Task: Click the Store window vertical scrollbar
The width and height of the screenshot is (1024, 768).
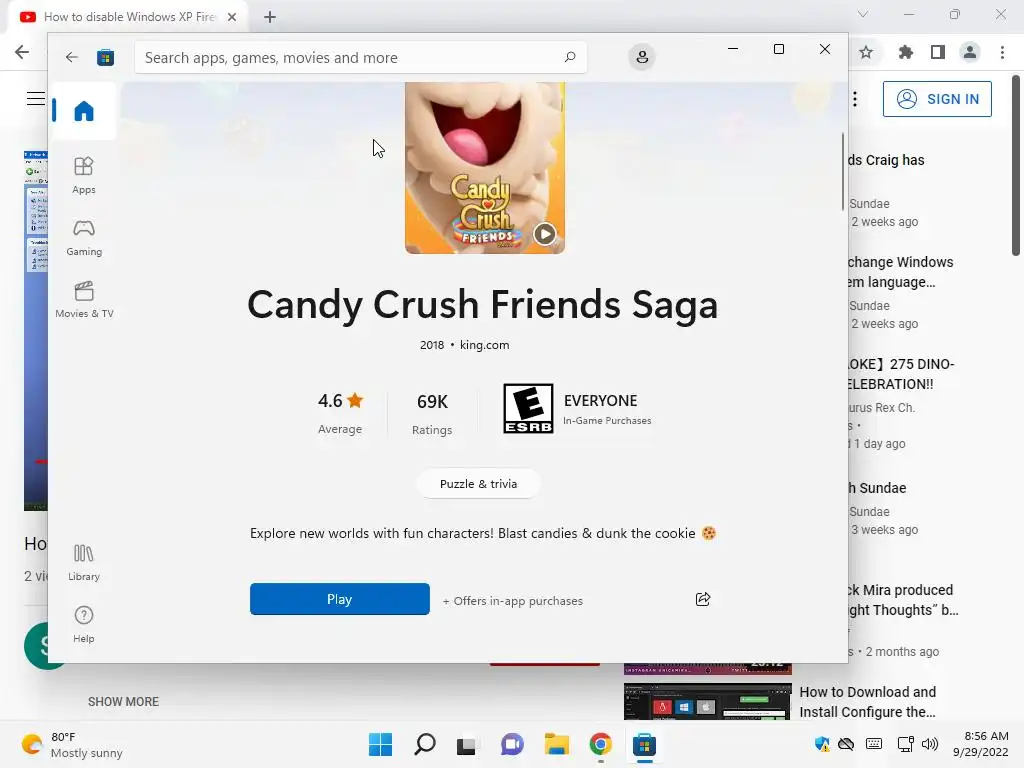Action: pos(842,171)
